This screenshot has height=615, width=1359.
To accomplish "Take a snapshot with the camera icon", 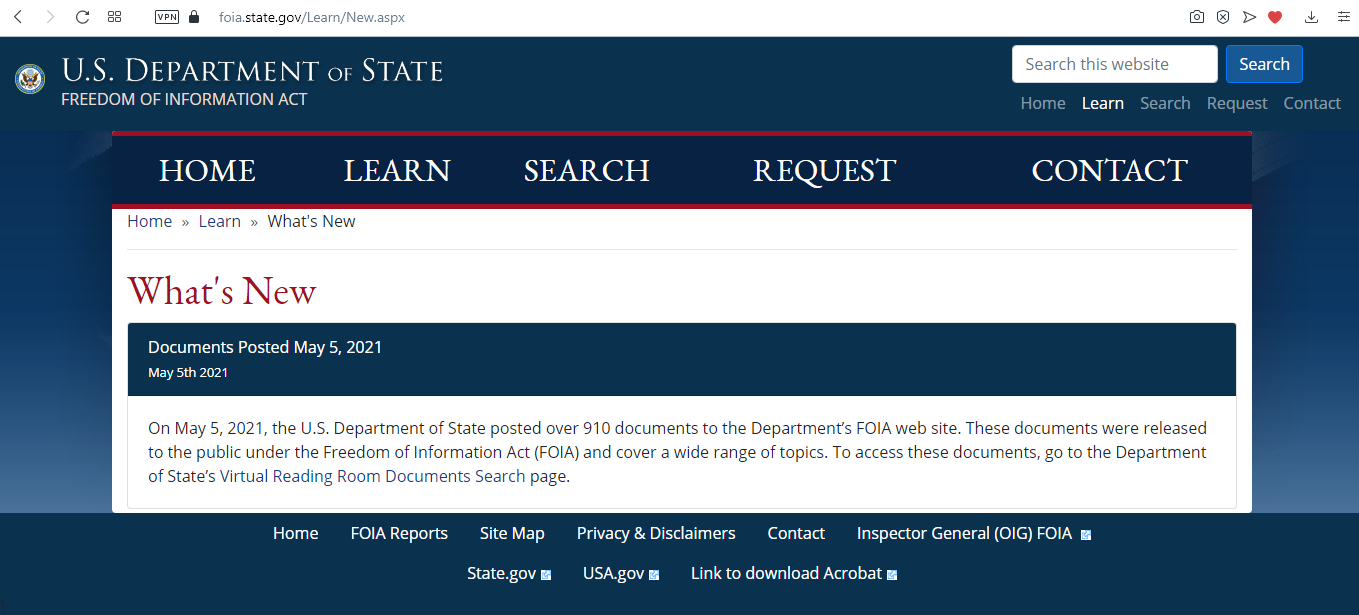I will pos(1197,17).
